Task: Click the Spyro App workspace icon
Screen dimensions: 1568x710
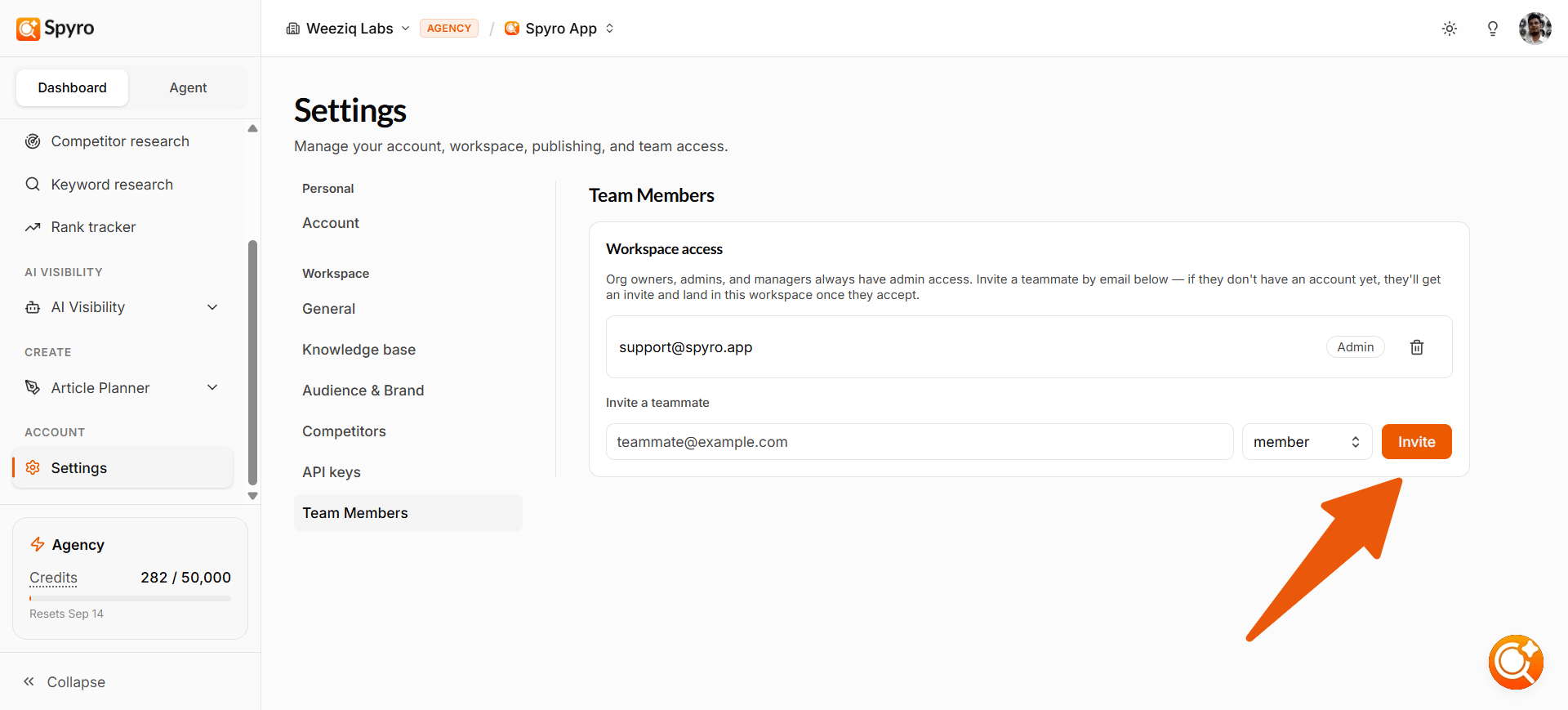Action: (512, 29)
